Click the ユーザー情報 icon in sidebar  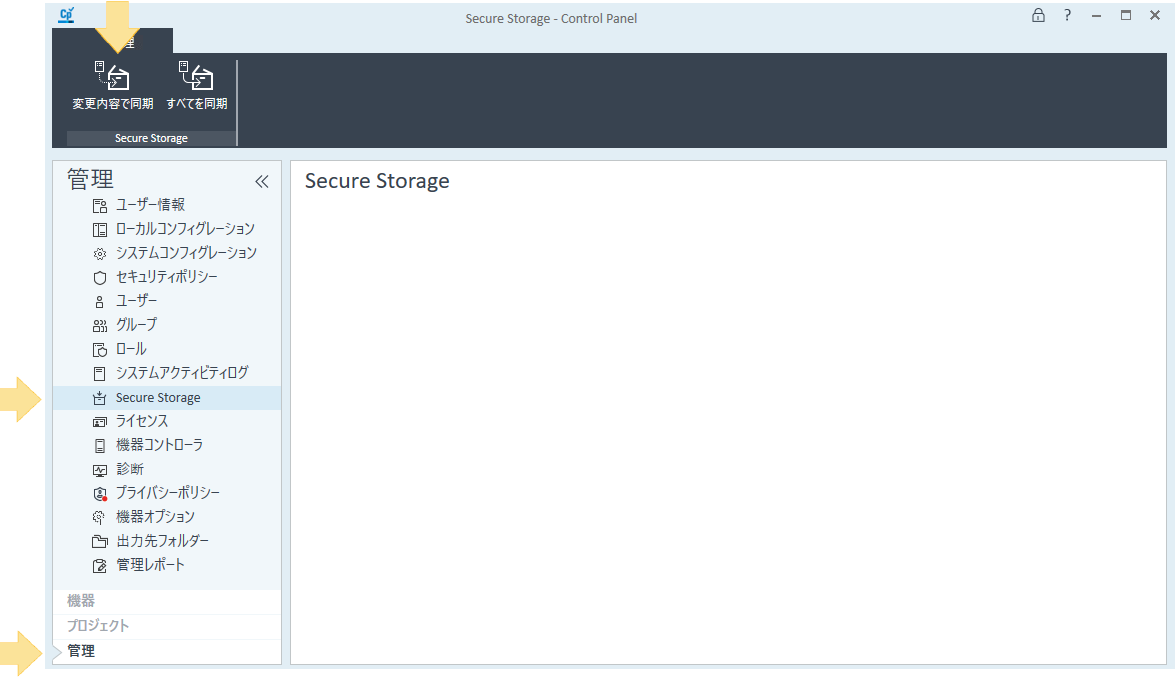click(100, 206)
